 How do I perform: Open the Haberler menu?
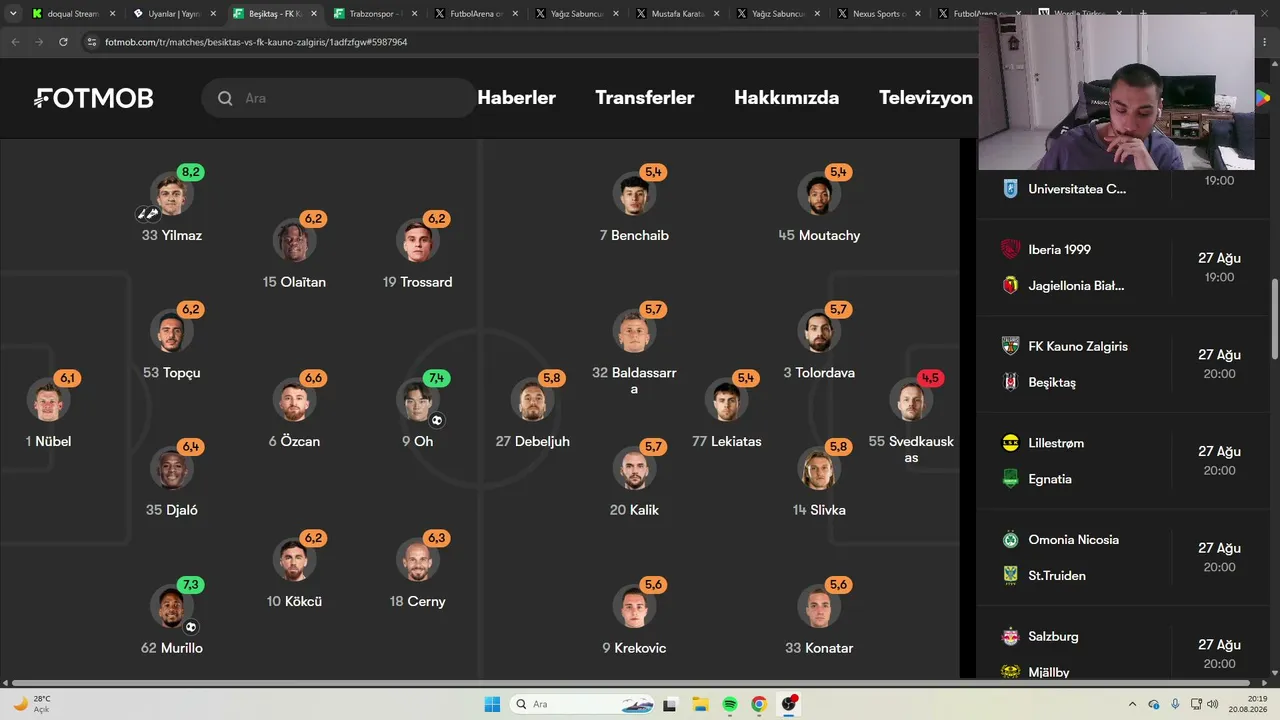(516, 98)
